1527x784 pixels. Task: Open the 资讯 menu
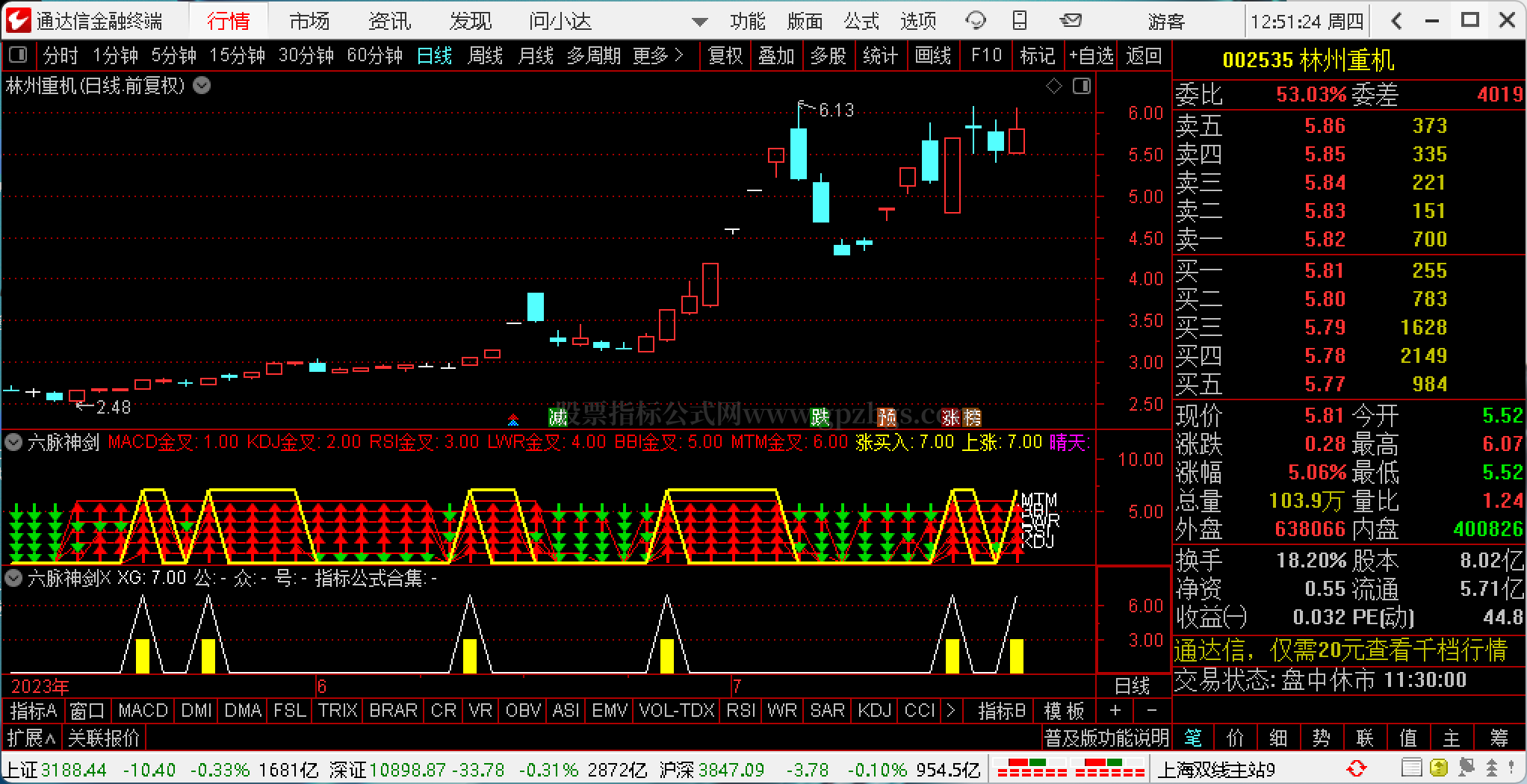[389, 21]
